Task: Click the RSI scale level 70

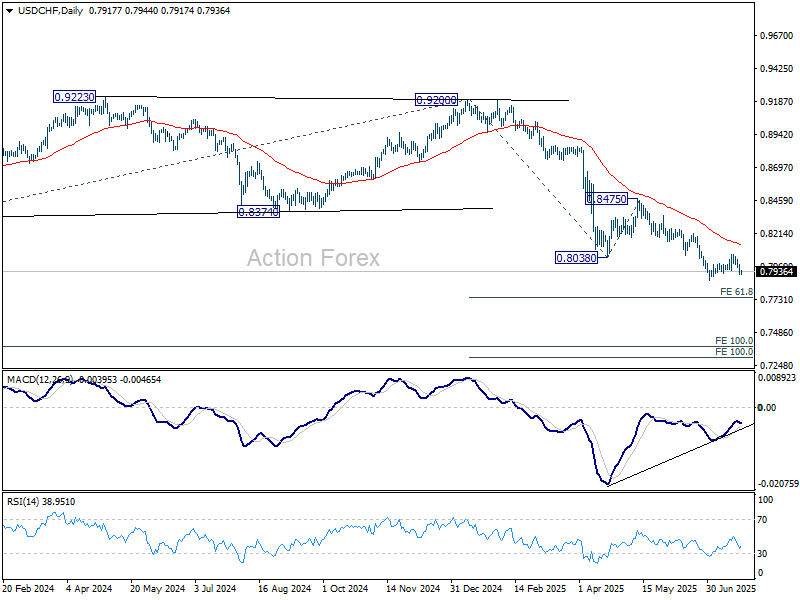Action: coord(763,520)
